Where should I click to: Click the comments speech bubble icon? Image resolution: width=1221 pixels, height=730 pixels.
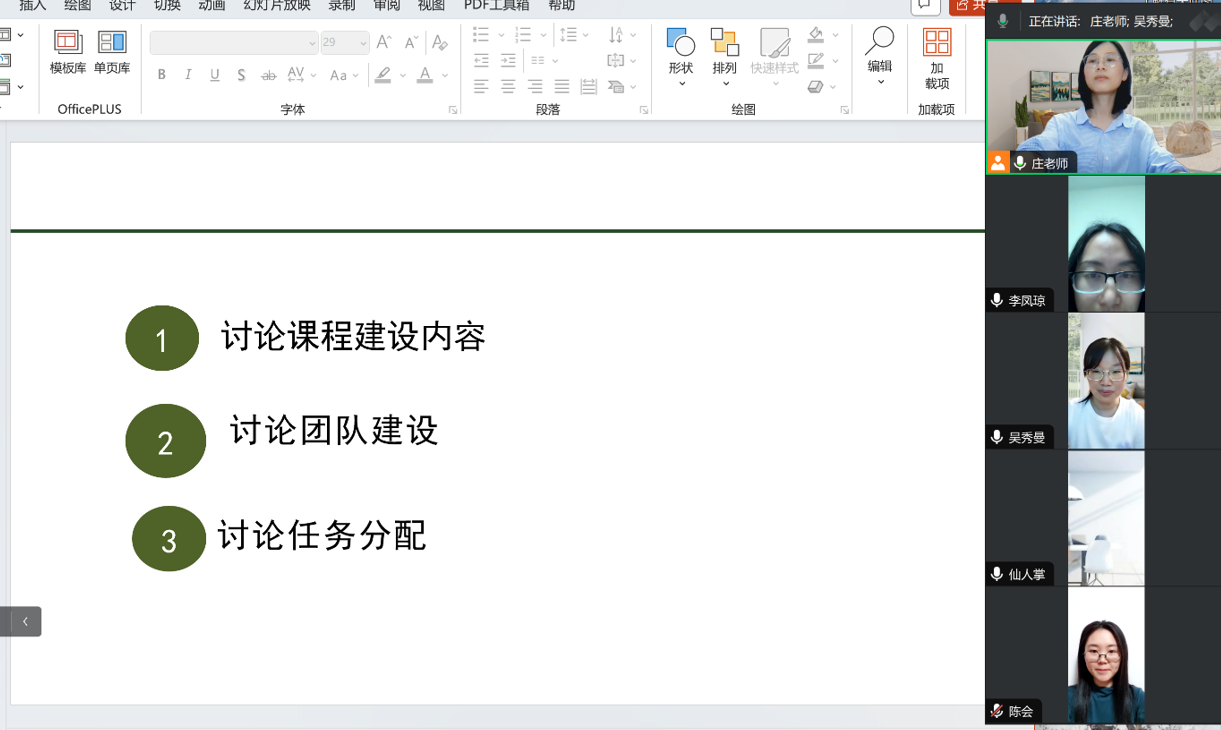(925, 6)
